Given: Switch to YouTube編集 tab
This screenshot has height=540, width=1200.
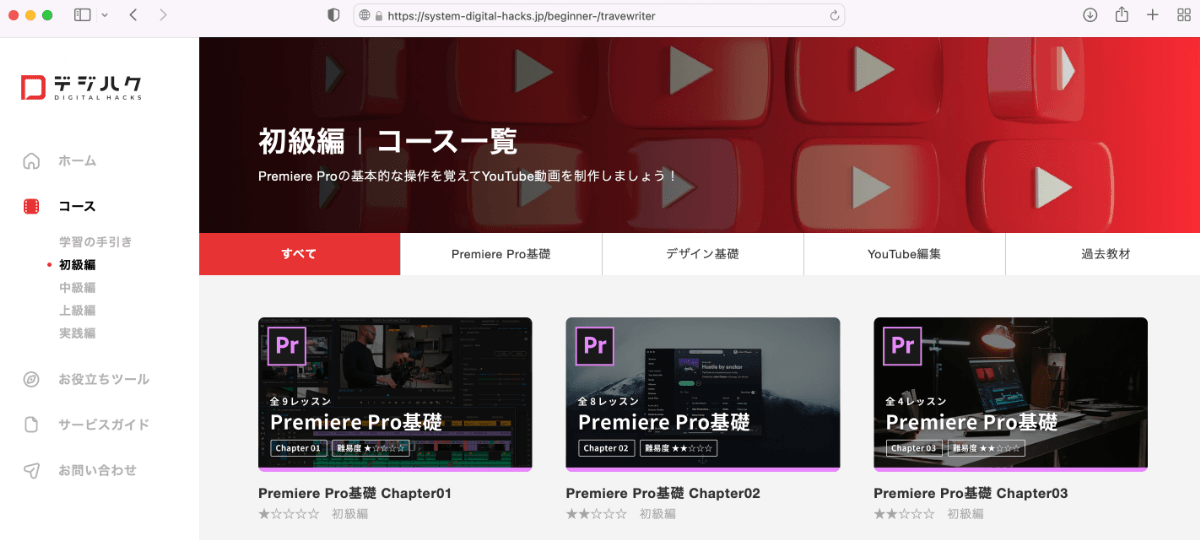Looking at the screenshot, I should tap(904, 254).
